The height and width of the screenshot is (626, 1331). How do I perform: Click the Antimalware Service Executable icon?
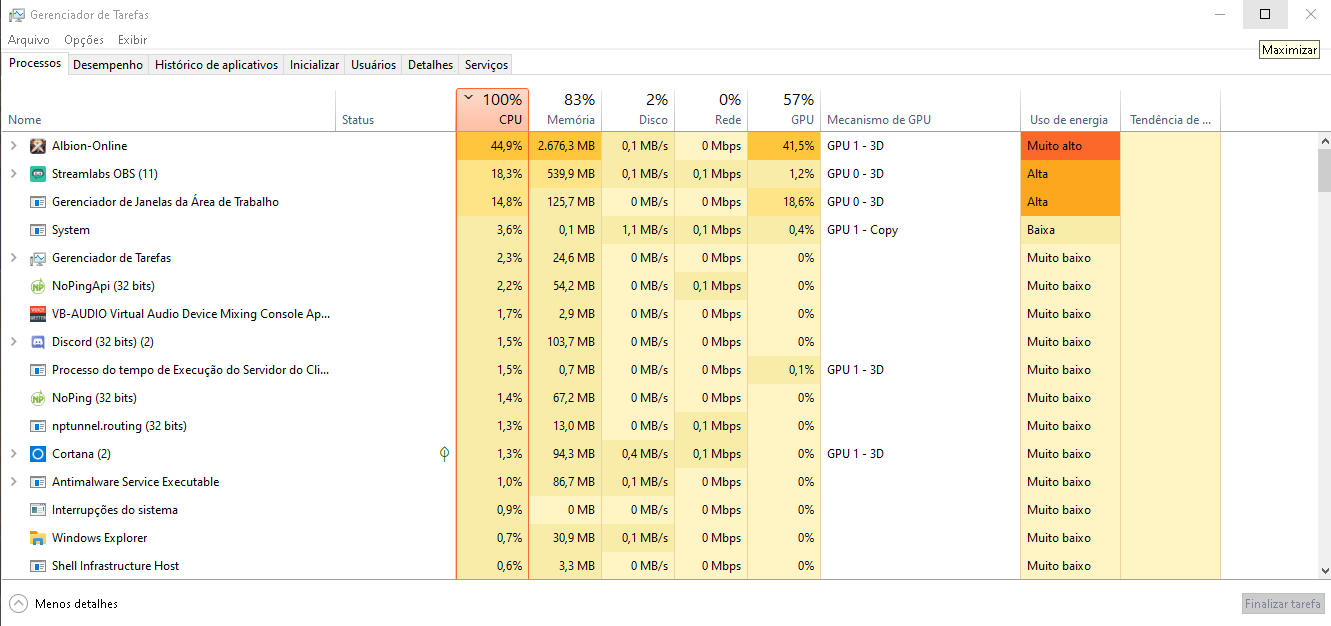38,482
